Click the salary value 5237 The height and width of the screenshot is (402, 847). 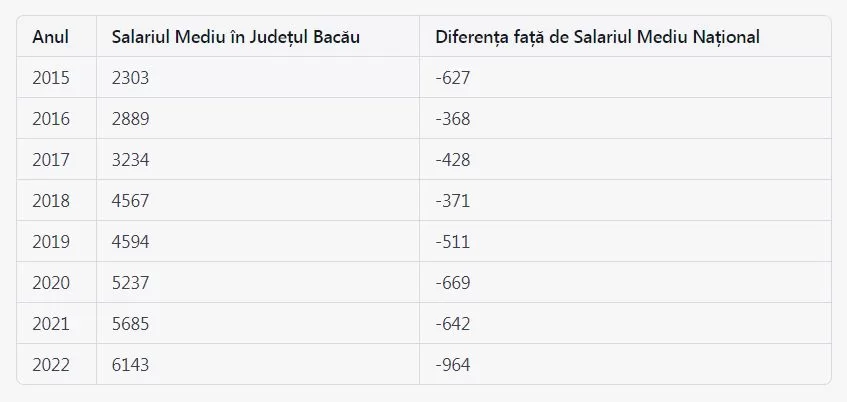pos(130,283)
